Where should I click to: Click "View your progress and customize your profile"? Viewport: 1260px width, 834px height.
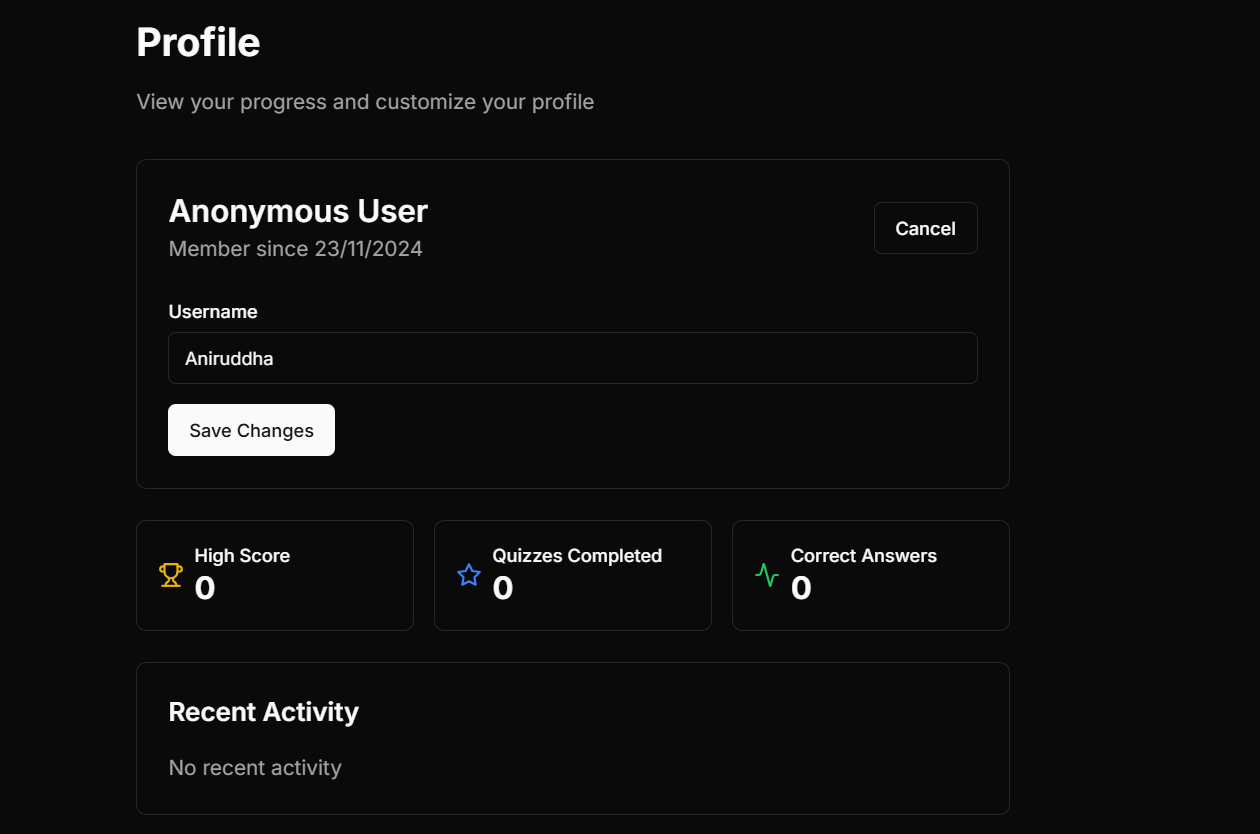click(x=365, y=102)
